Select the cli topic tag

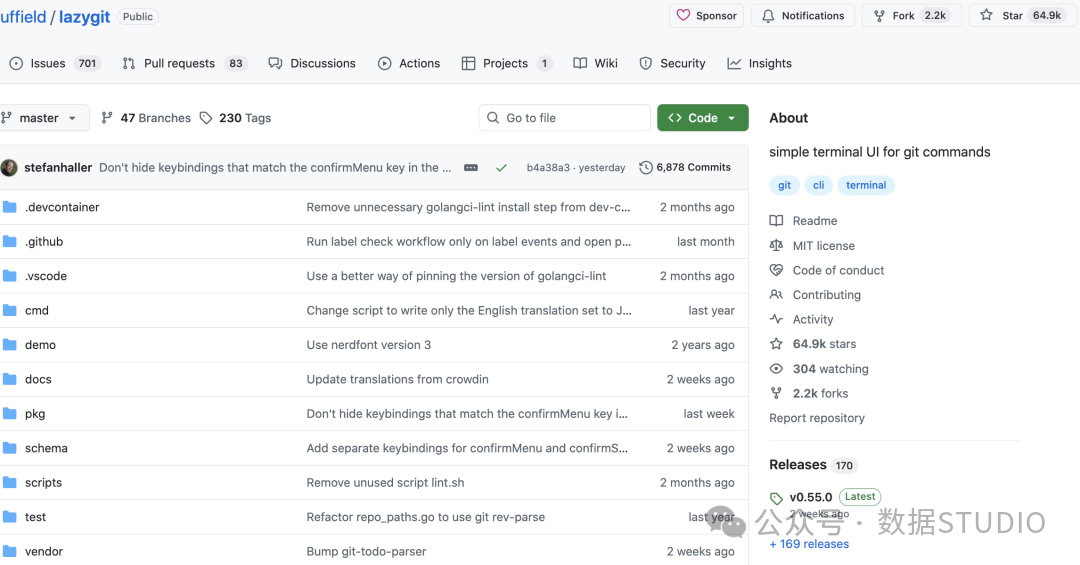pos(818,185)
